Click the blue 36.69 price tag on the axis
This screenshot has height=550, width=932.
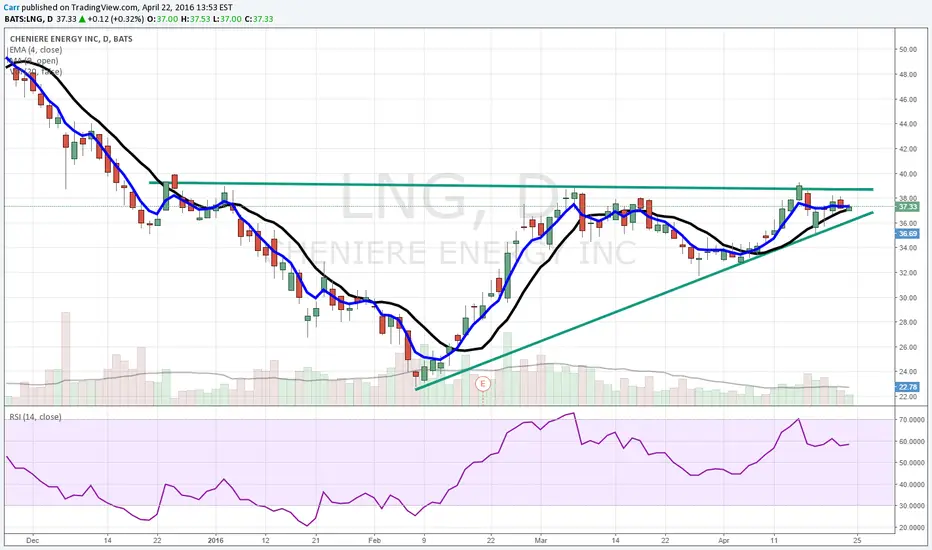point(907,234)
